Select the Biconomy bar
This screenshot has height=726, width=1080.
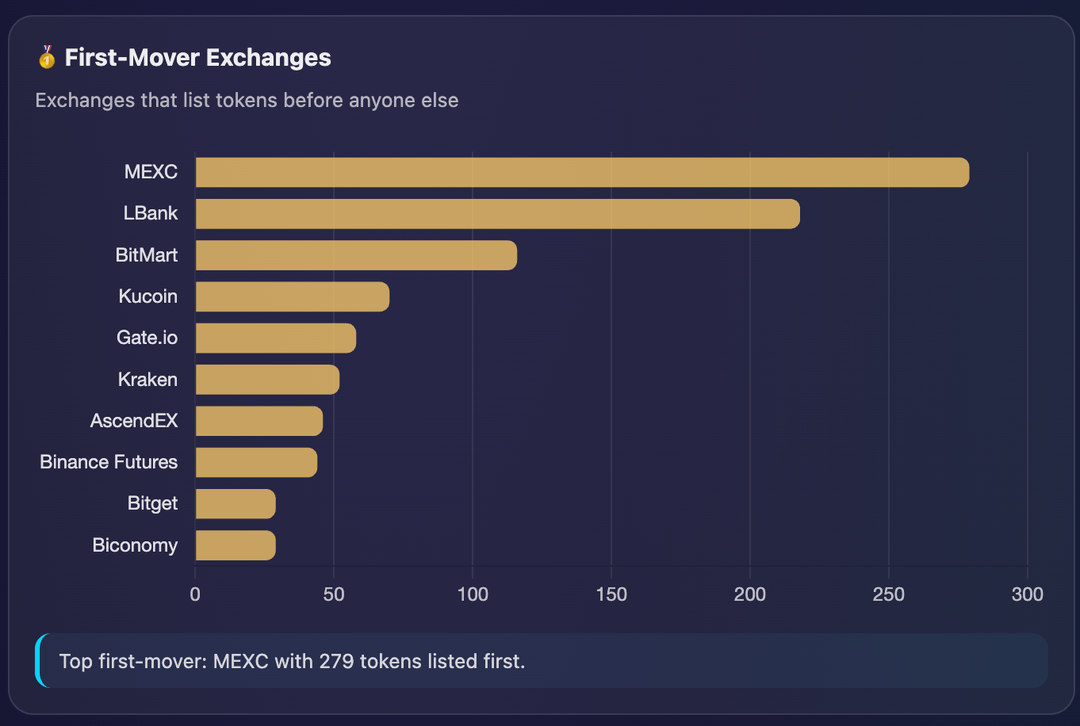click(235, 545)
